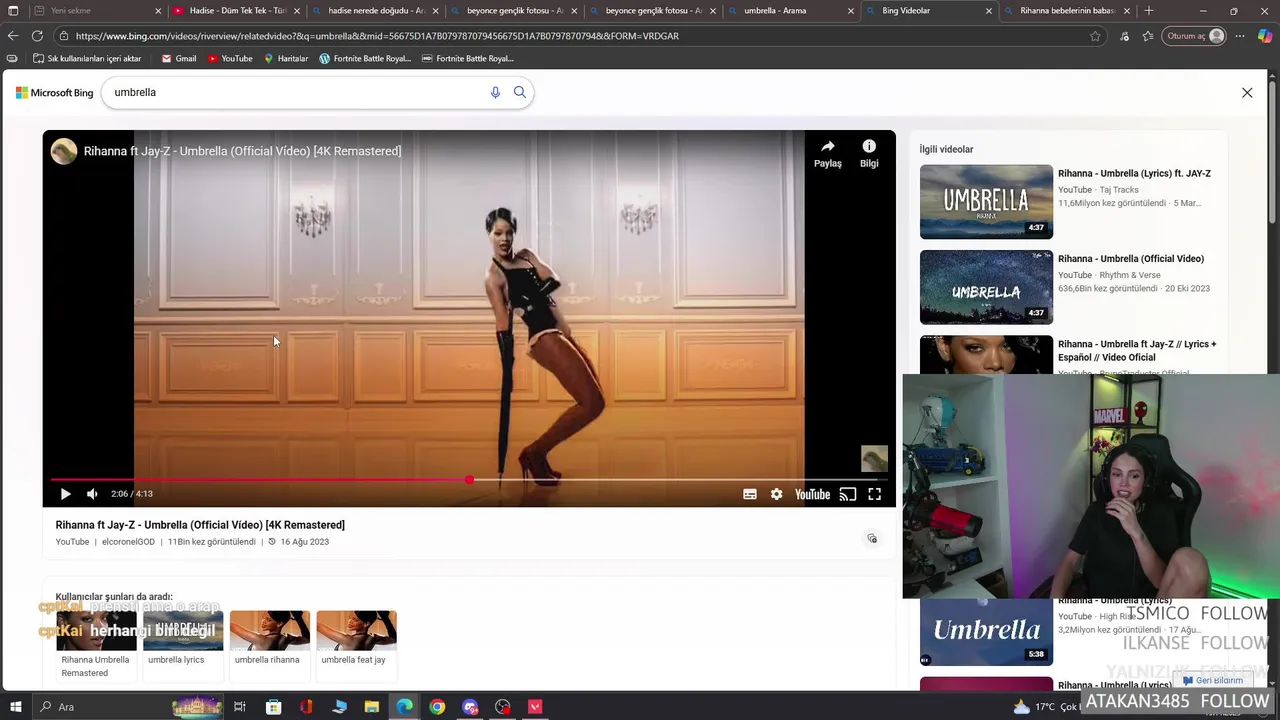The image size is (1280, 720).
Task: Click the Microsoft Bing logo
Action: tap(54, 93)
